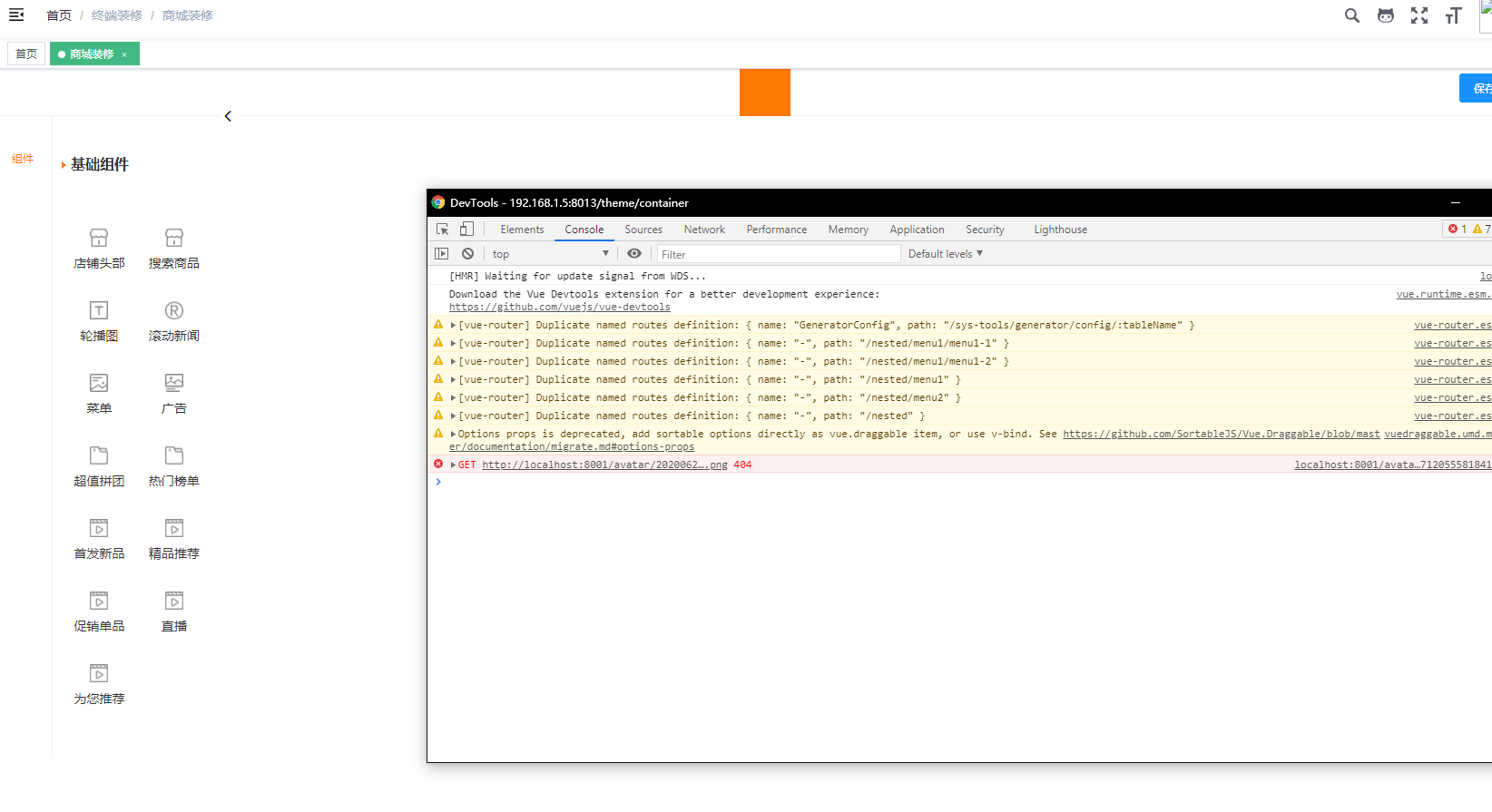This screenshot has width=1492, height=812.
Task: Switch to the Network tab
Action: tap(704, 230)
